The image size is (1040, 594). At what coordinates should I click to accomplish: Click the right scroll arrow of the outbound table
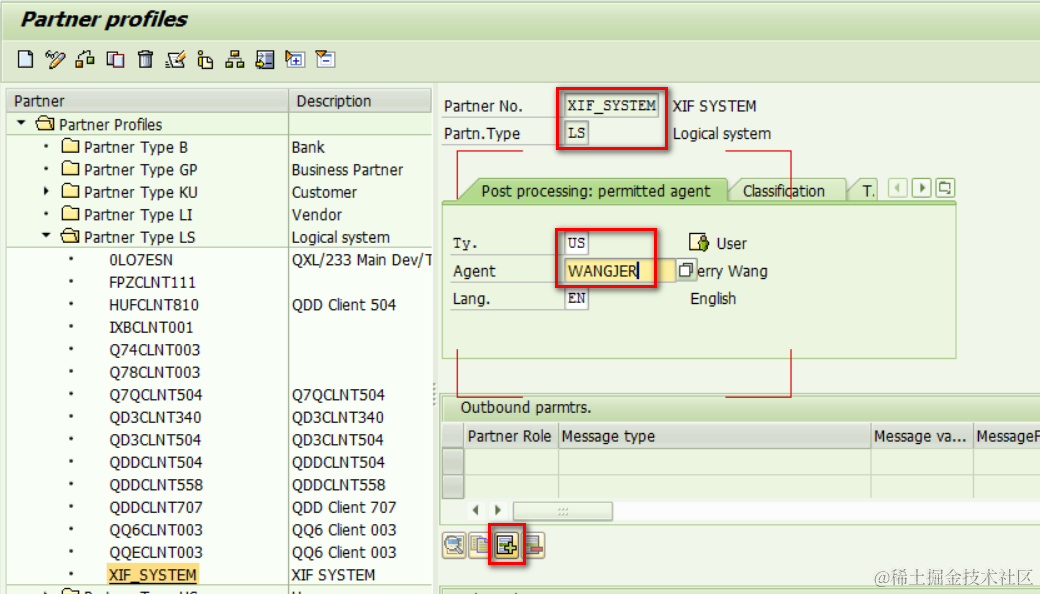pos(498,510)
